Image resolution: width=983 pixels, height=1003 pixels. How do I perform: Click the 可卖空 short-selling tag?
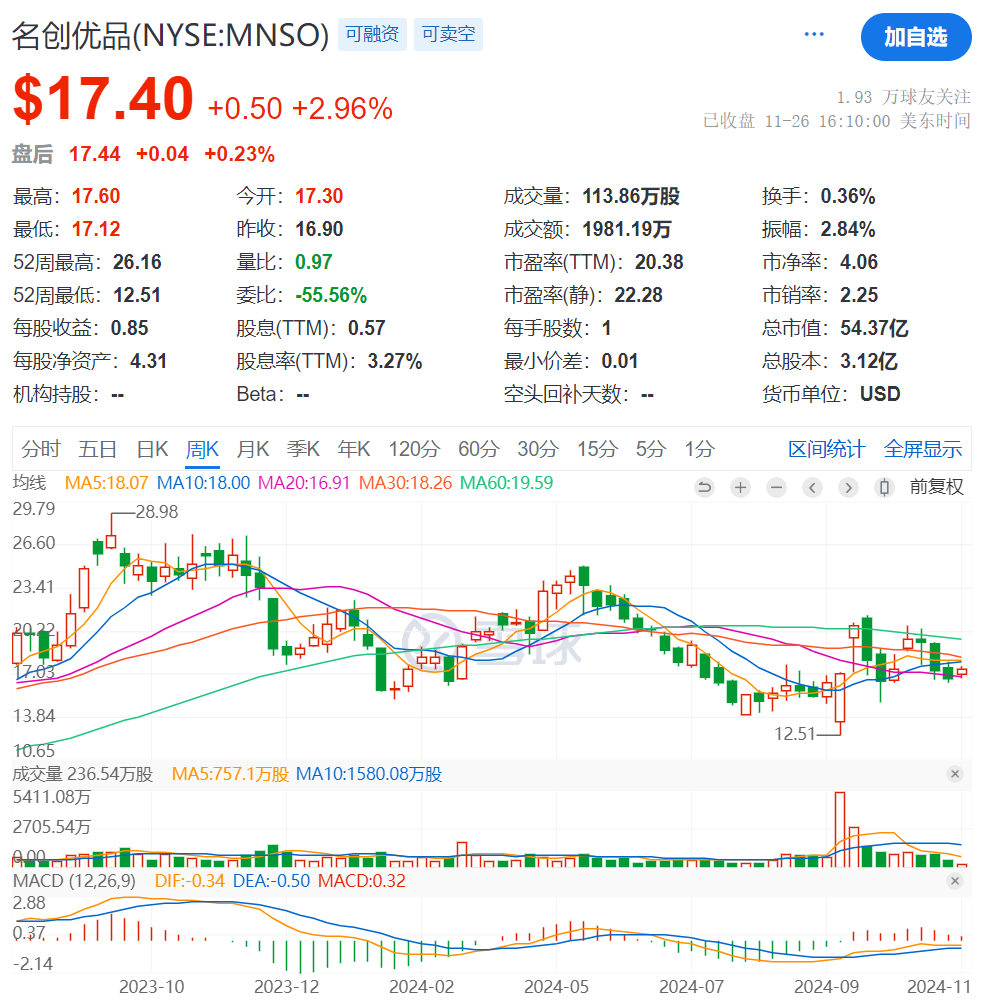pos(448,35)
